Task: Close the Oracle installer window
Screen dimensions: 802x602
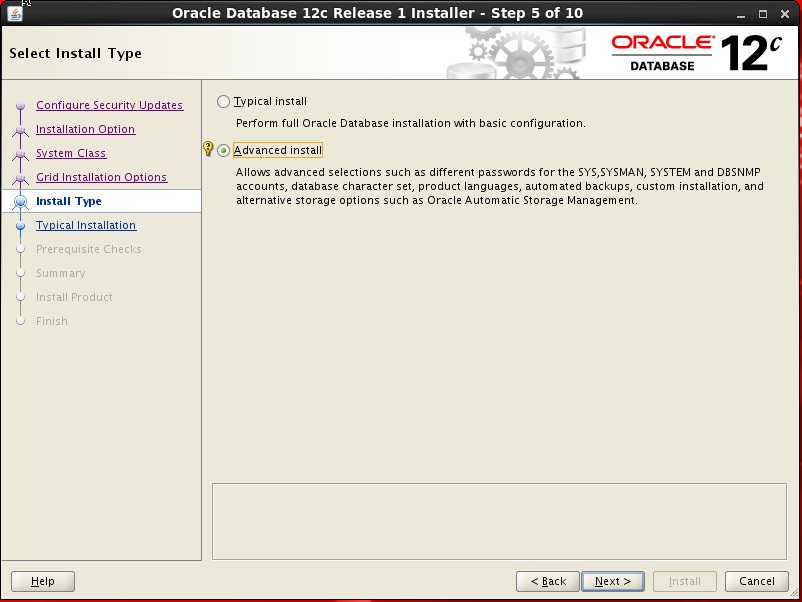Action: click(x=785, y=14)
